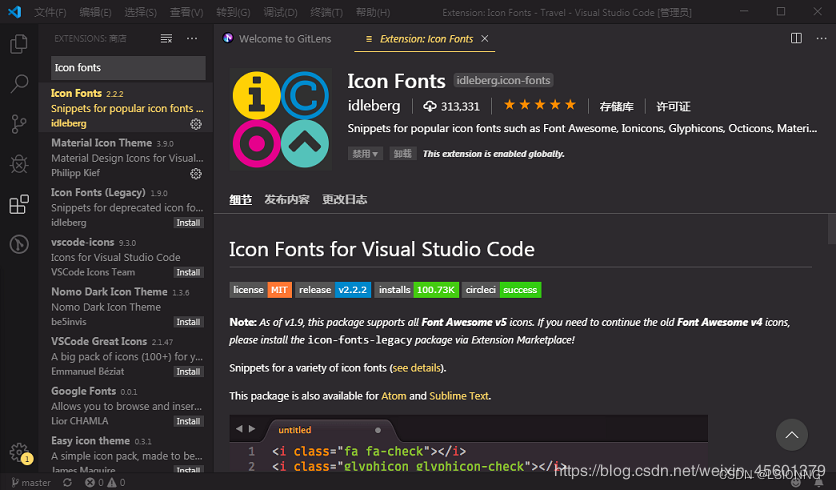Click the details page vertical scrollbar
The width and height of the screenshot is (836, 490).
832,228
